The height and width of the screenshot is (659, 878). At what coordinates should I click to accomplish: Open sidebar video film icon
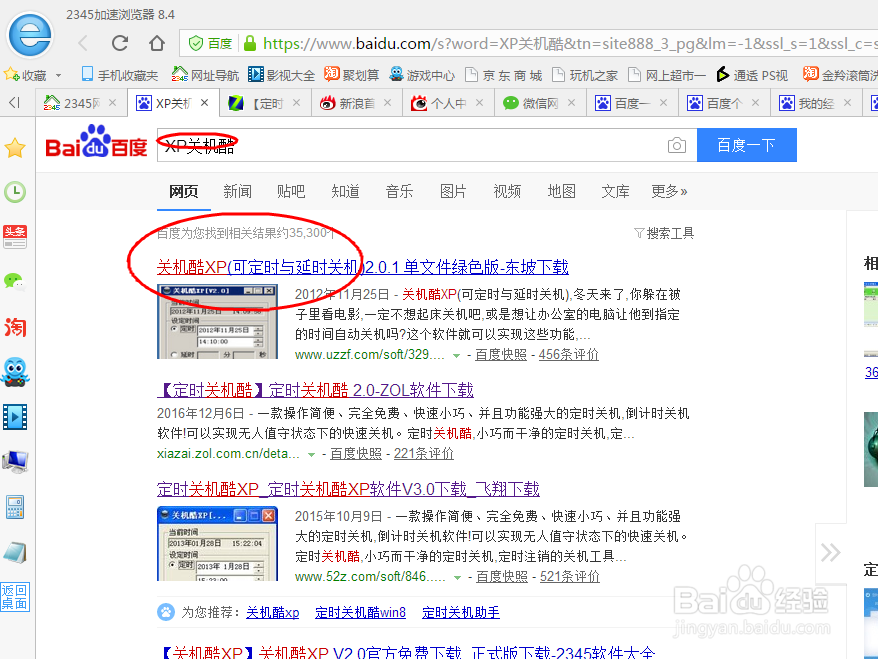[x=15, y=417]
